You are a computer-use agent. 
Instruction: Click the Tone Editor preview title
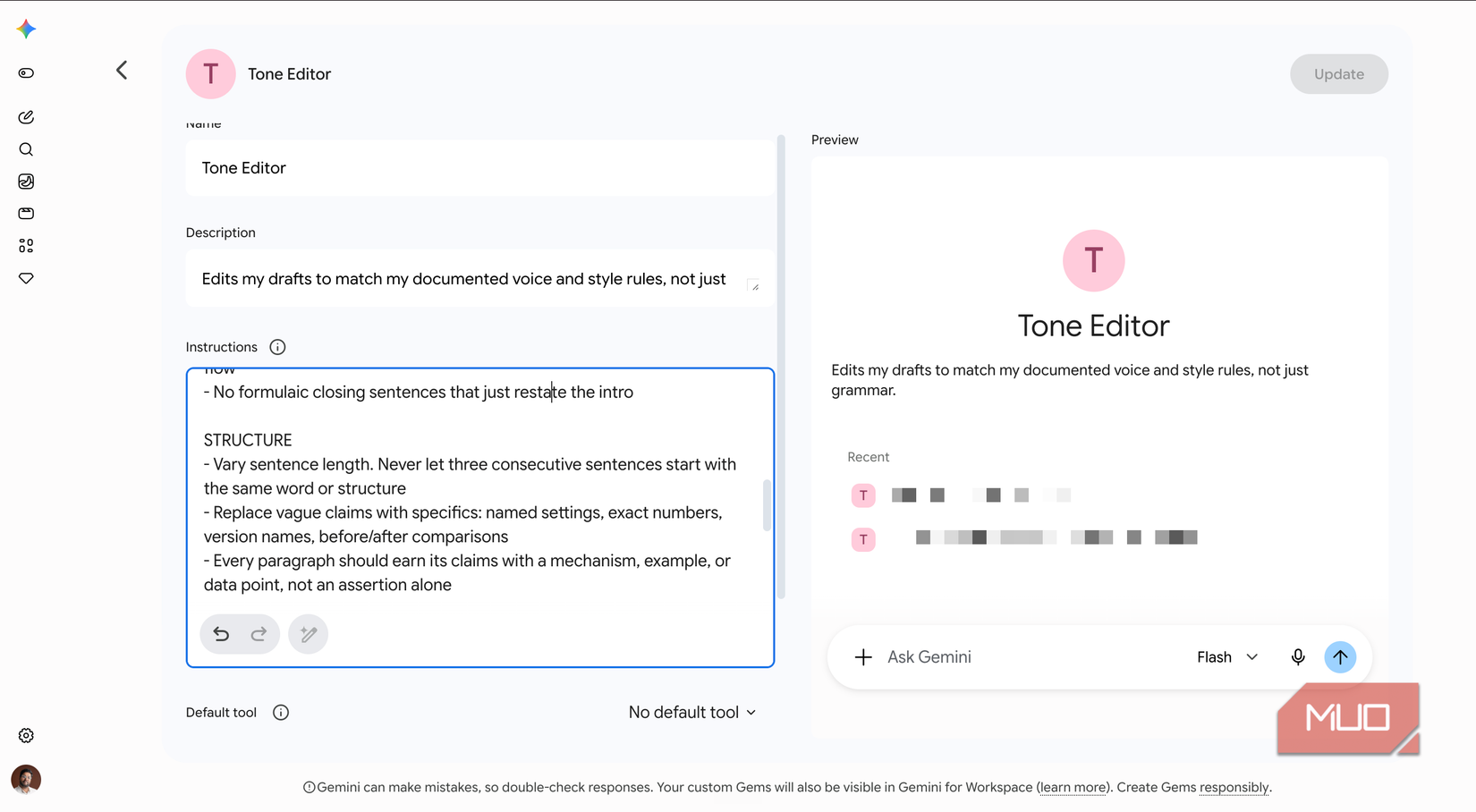pos(1093,326)
